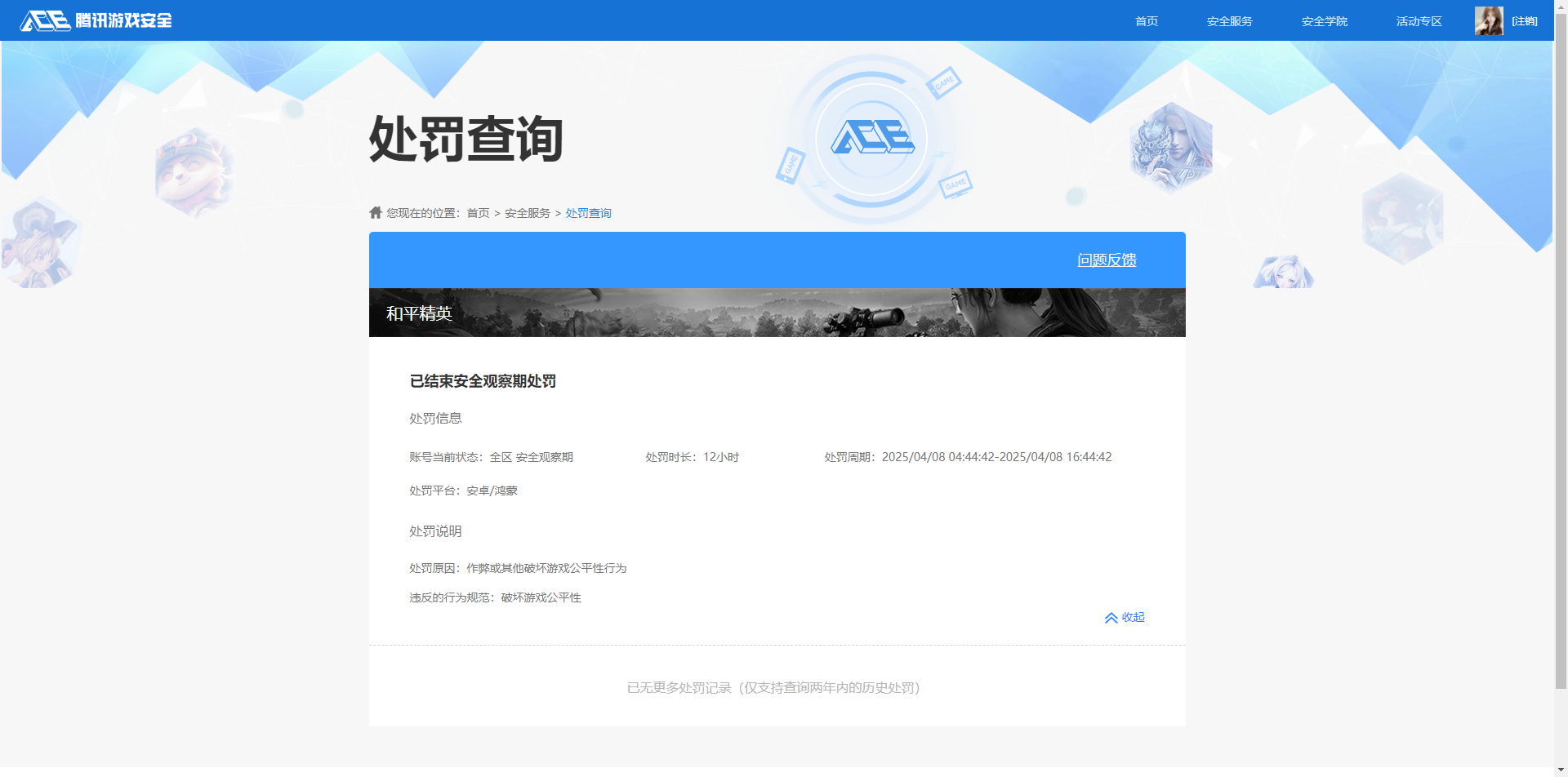Follow the 首页 breadcrumb link
The height and width of the screenshot is (777, 1568).
tap(478, 212)
